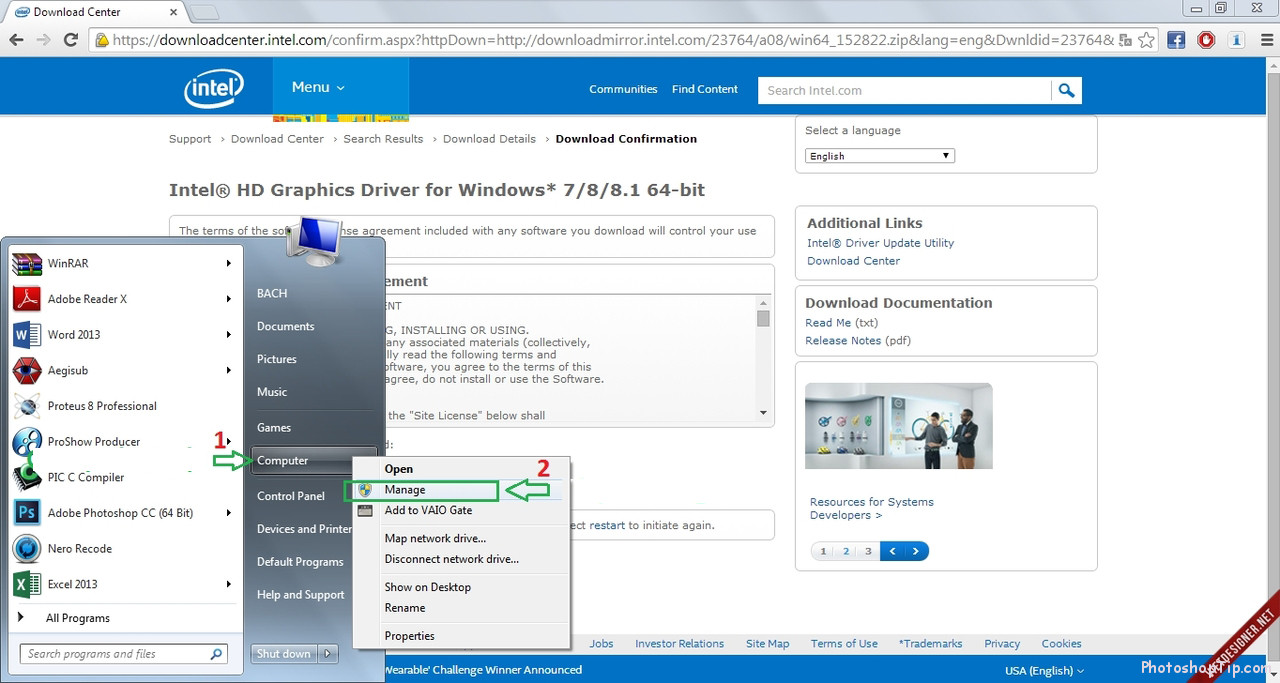
Task: Bookmark page with the star icon
Action: click(x=1146, y=40)
